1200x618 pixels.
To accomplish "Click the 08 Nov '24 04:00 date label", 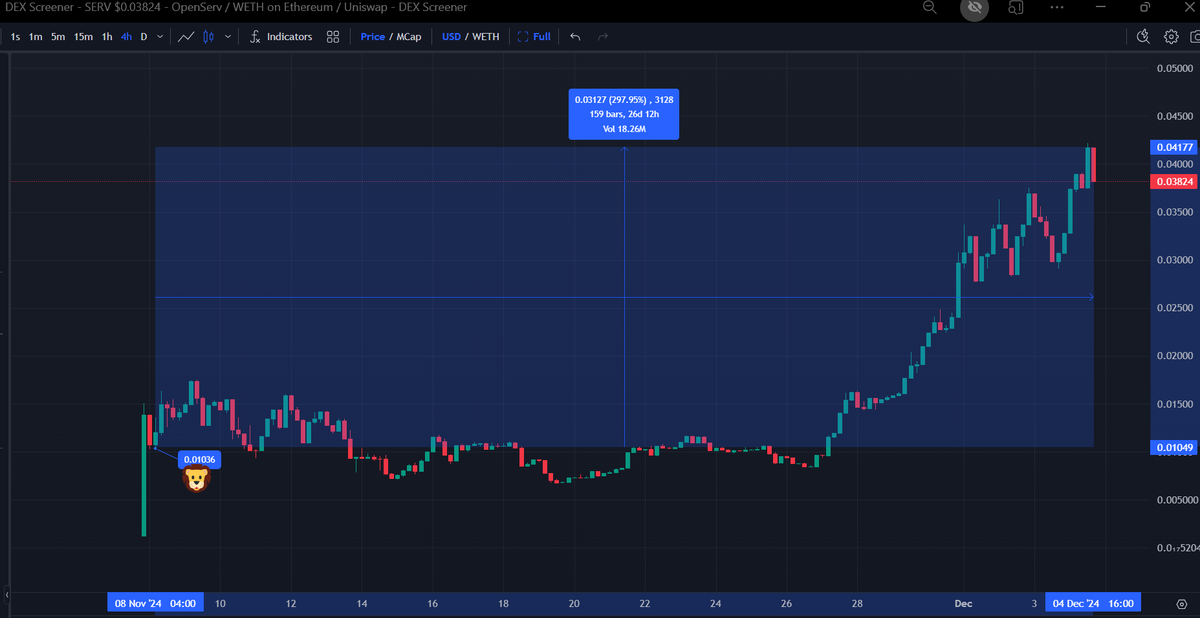I will pos(156,603).
